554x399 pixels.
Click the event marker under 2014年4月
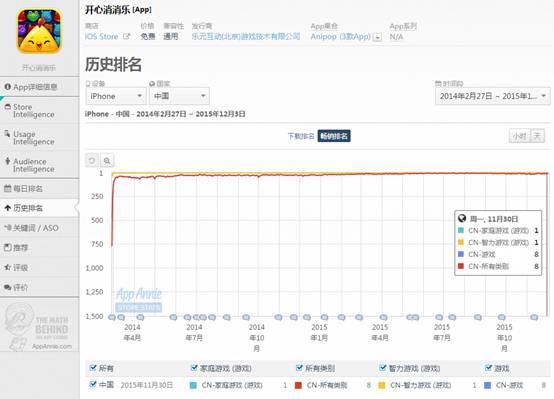(140, 317)
